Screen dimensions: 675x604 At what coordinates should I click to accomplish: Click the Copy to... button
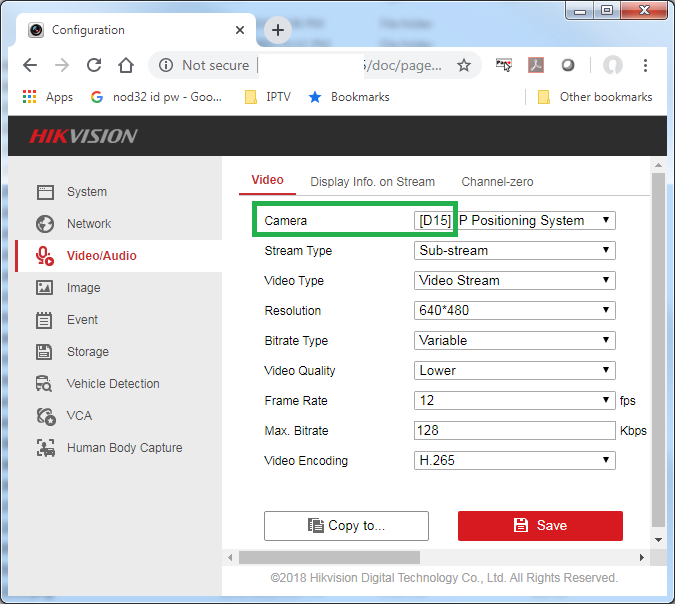(346, 525)
